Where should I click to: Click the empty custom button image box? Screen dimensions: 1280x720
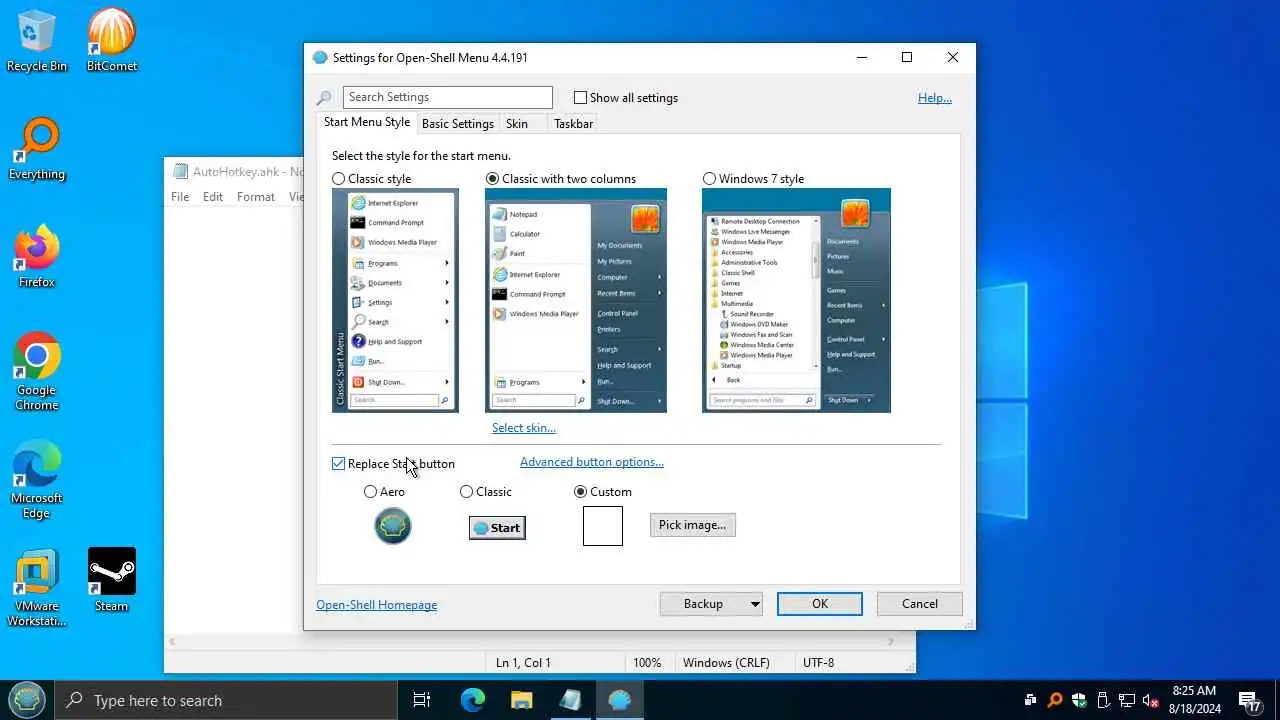coord(603,526)
